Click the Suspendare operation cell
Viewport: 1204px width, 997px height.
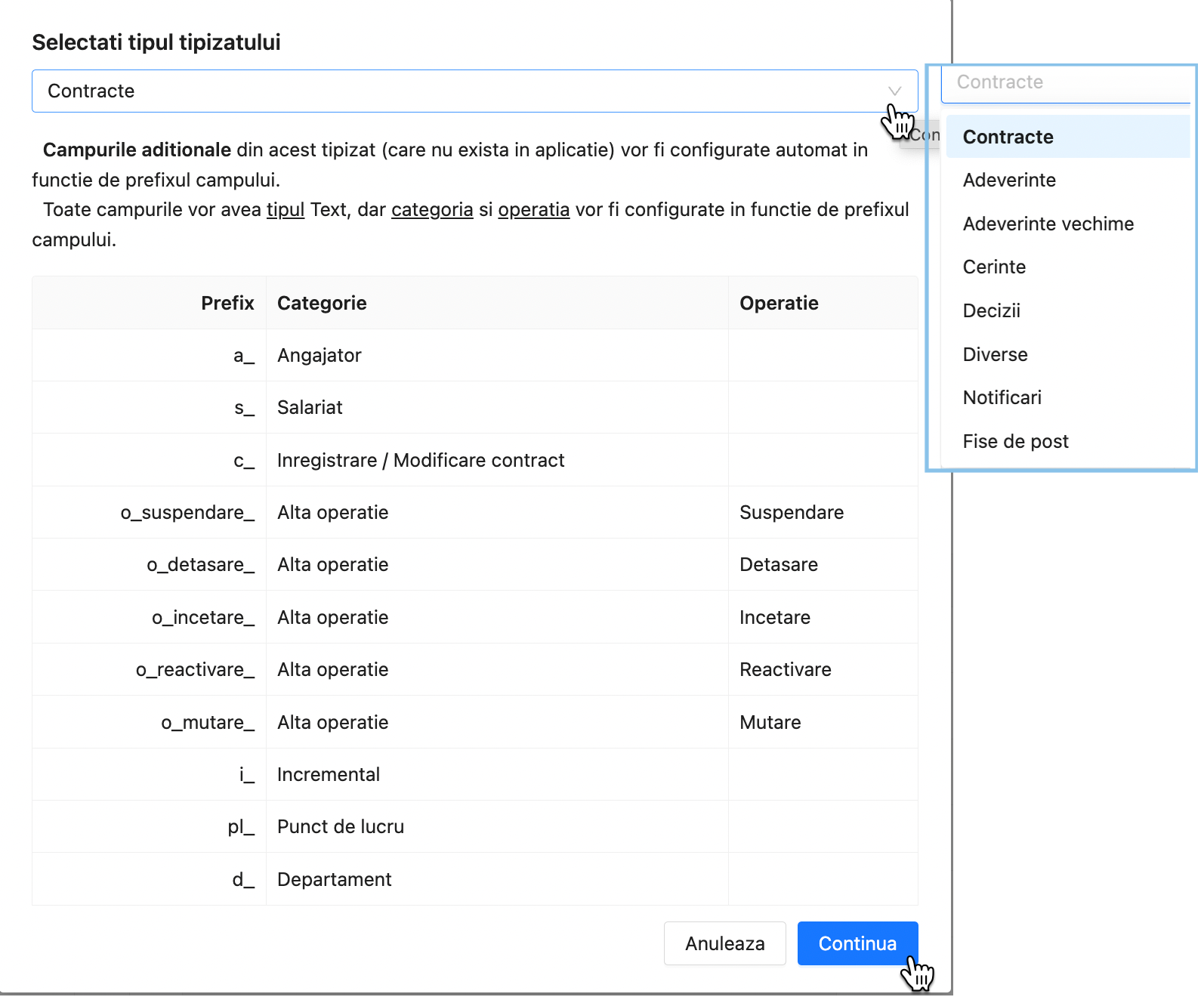point(823,512)
